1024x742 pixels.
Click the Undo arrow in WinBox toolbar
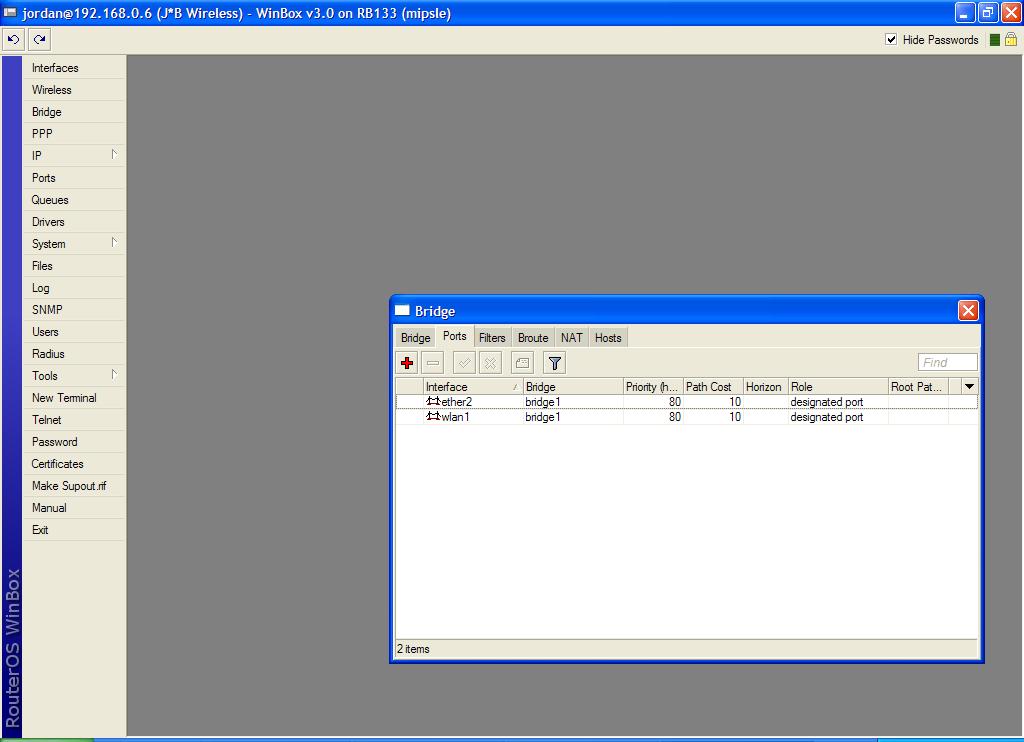click(x=13, y=40)
